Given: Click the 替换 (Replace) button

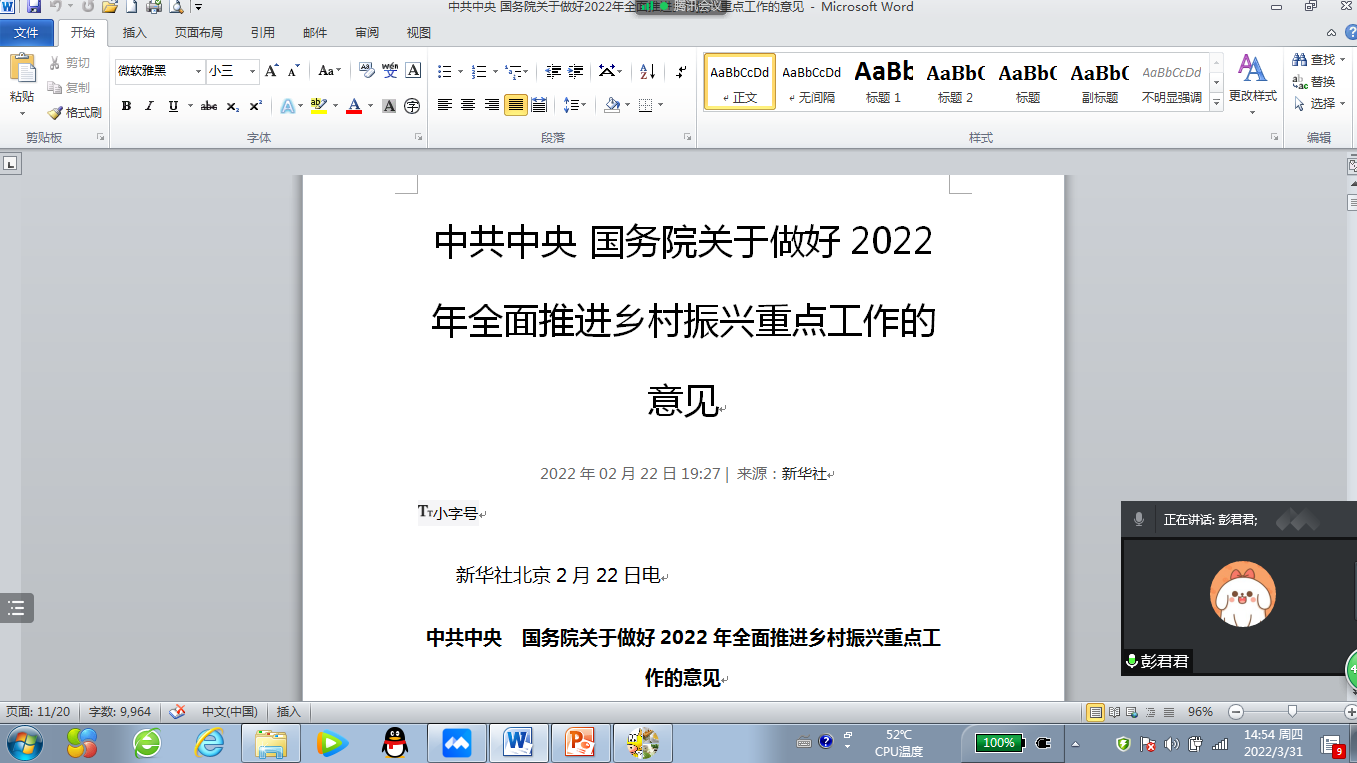Looking at the screenshot, I should (x=1314, y=82).
